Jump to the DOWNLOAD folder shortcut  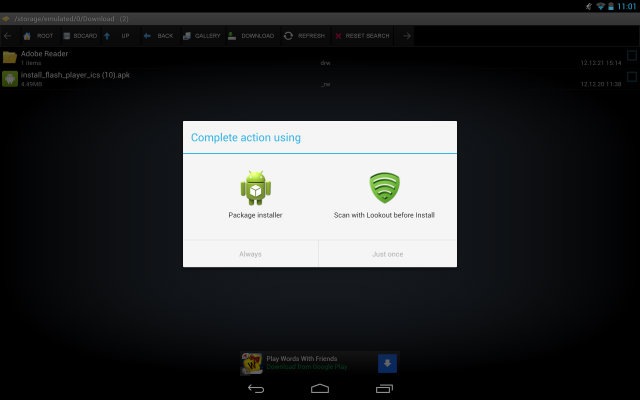(250, 36)
